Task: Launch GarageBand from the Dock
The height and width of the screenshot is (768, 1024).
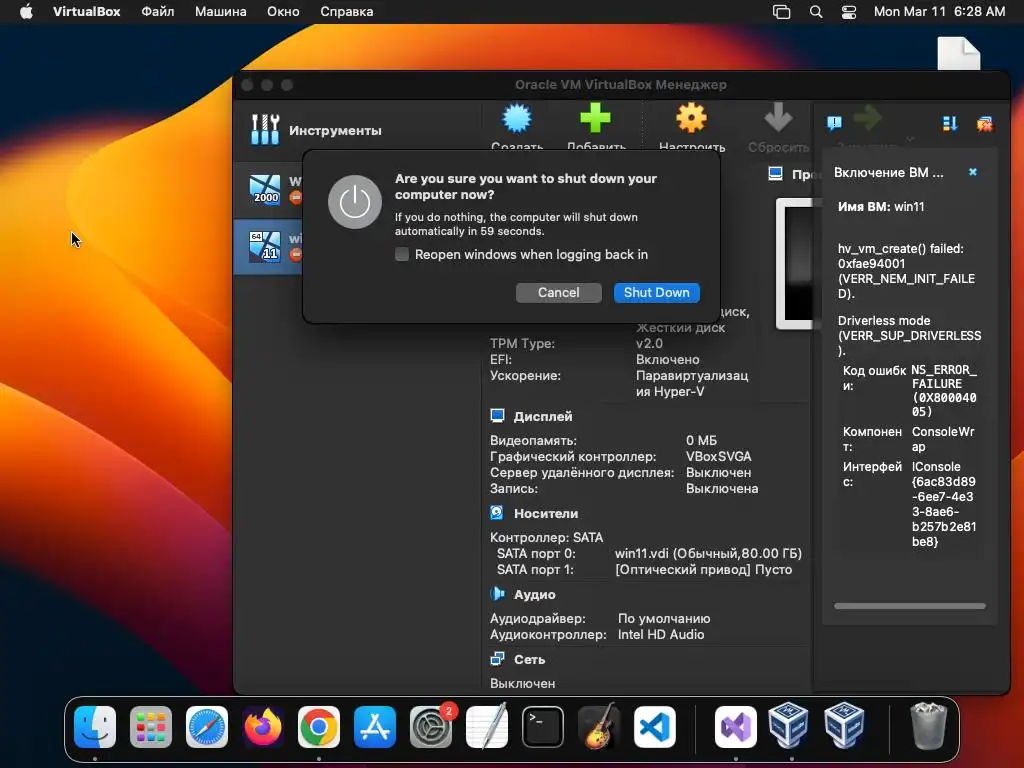Action: [x=598, y=726]
